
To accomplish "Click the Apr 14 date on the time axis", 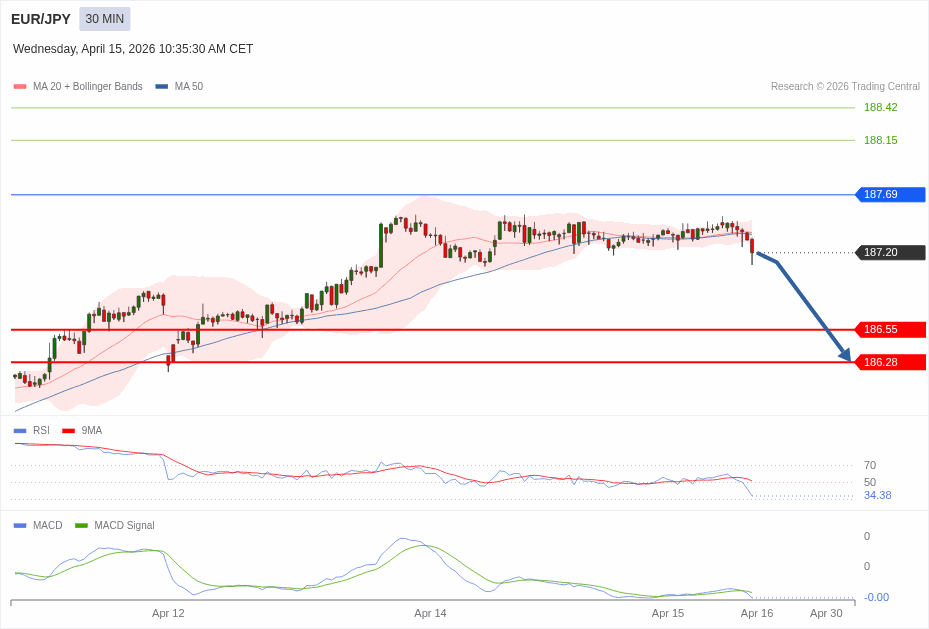I will (430, 613).
